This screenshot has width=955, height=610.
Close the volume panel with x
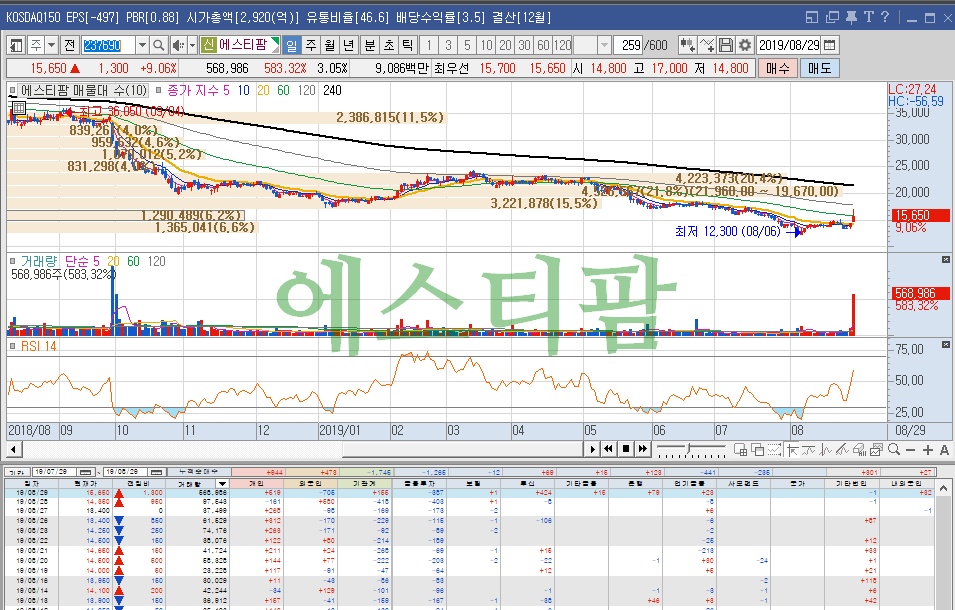pos(945,260)
